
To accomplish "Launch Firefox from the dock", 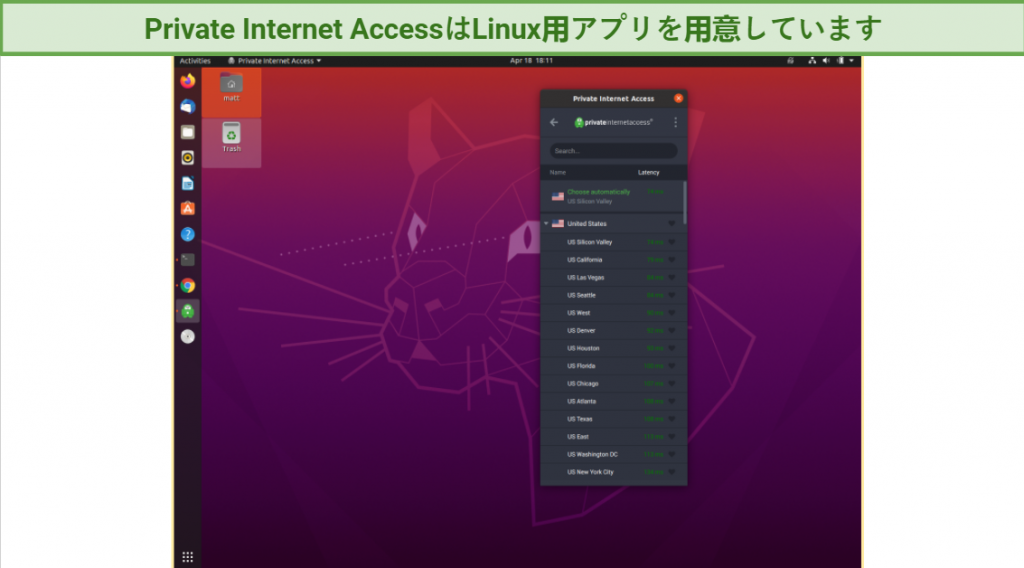I will pyautogui.click(x=187, y=81).
